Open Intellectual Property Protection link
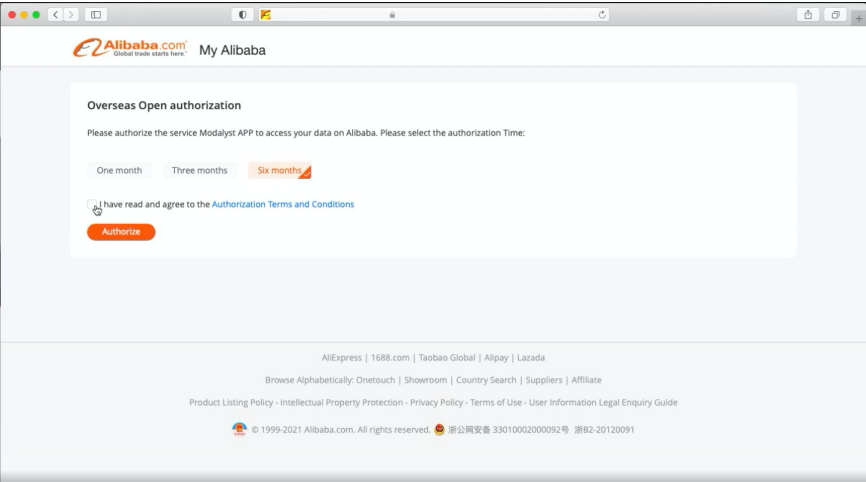Screen dimensions: 866x482 click(341, 402)
